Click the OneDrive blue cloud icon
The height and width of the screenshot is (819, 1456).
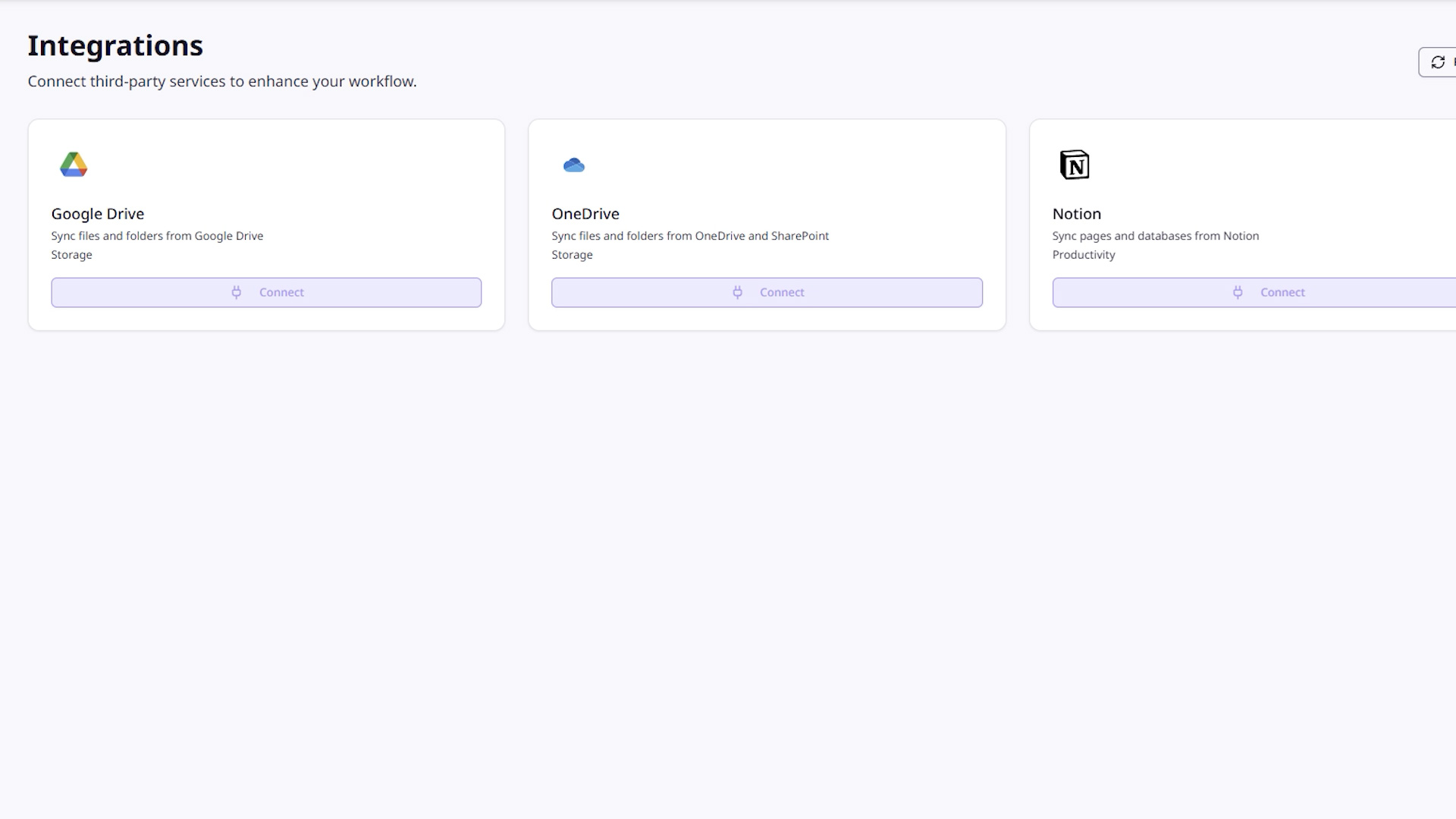574,165
